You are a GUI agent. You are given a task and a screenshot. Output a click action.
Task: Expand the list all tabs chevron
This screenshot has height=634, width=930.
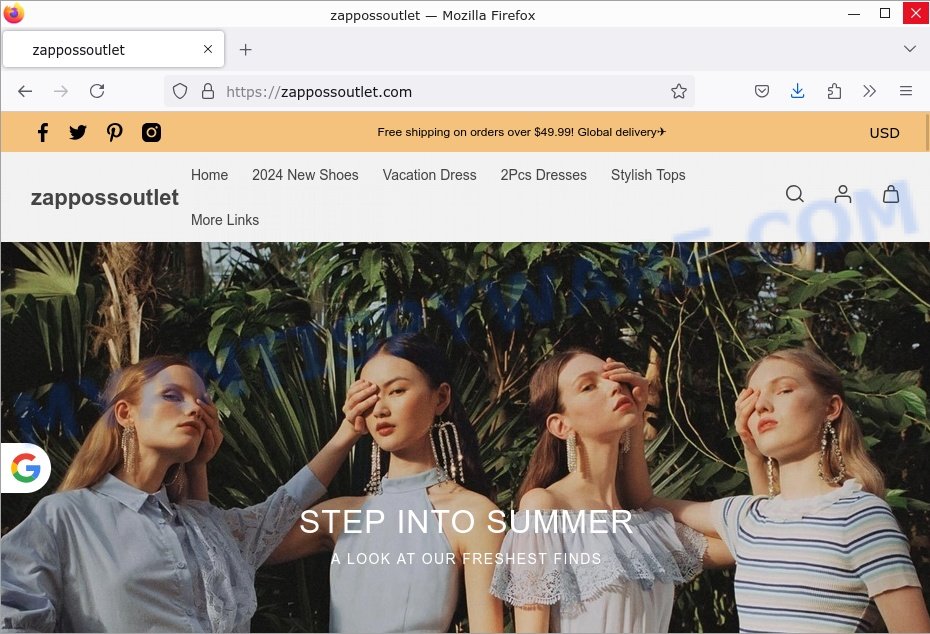coord(910,49)
